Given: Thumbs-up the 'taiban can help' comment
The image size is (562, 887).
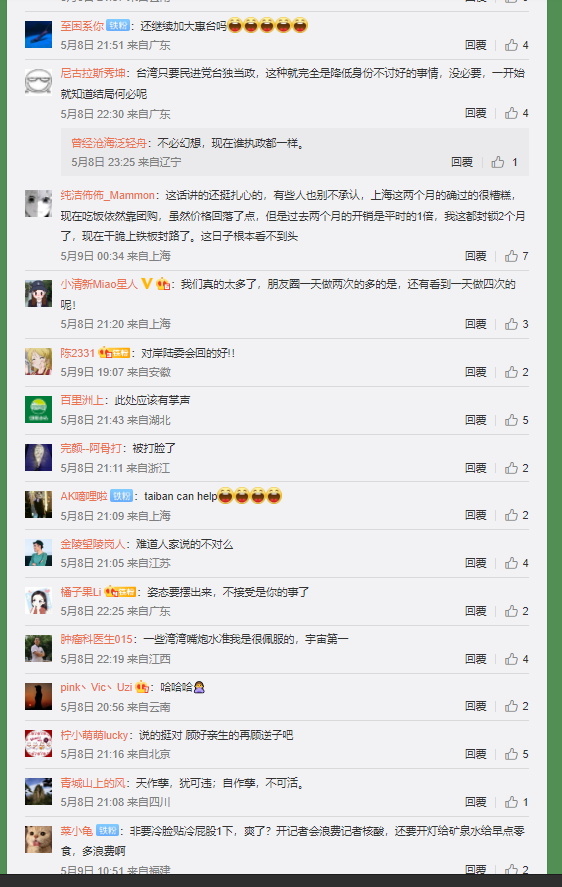Looking at the screenshot, I should click(x=512, y=515).
